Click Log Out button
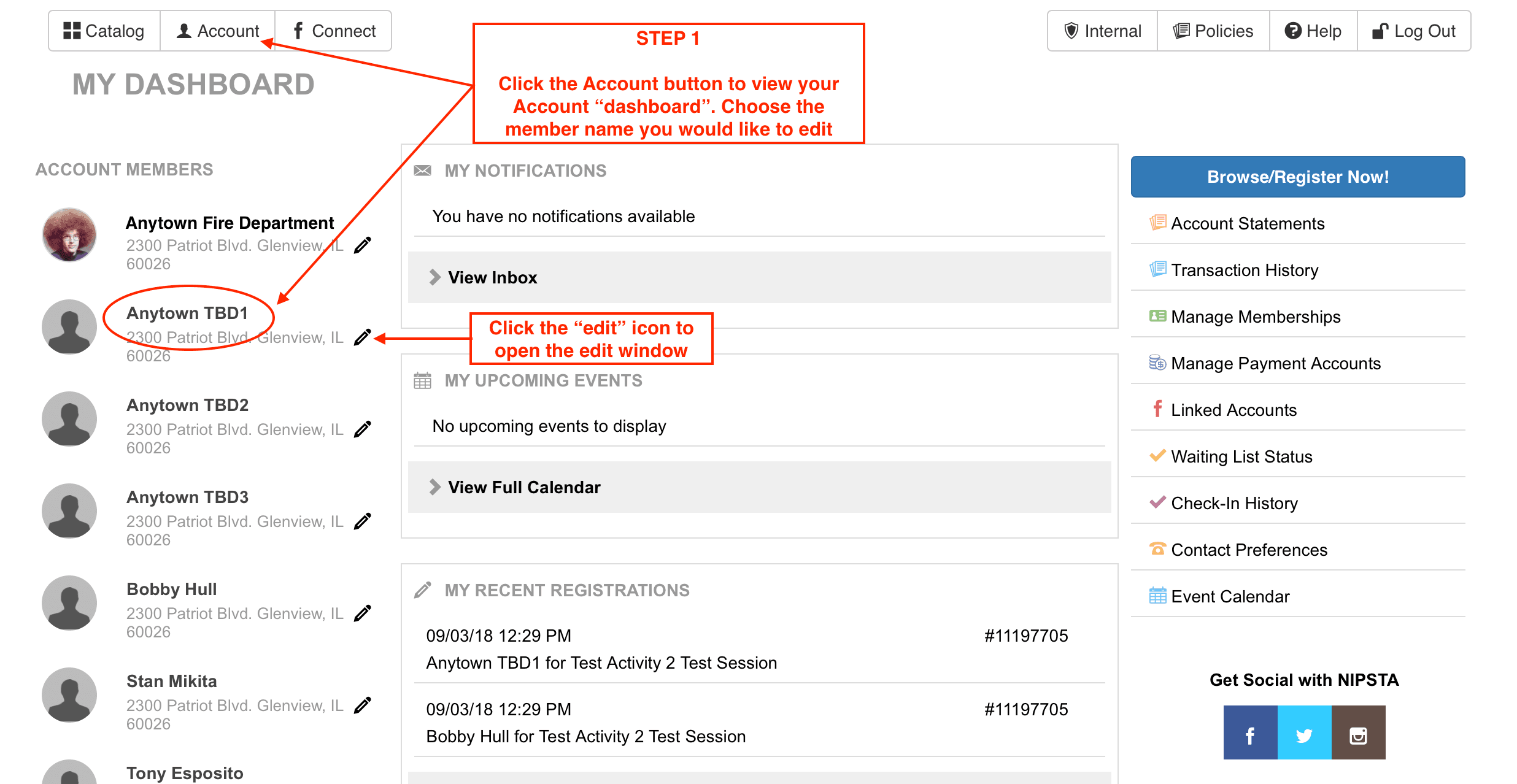The image size is (1517, 784). [x=1414, y=31]
